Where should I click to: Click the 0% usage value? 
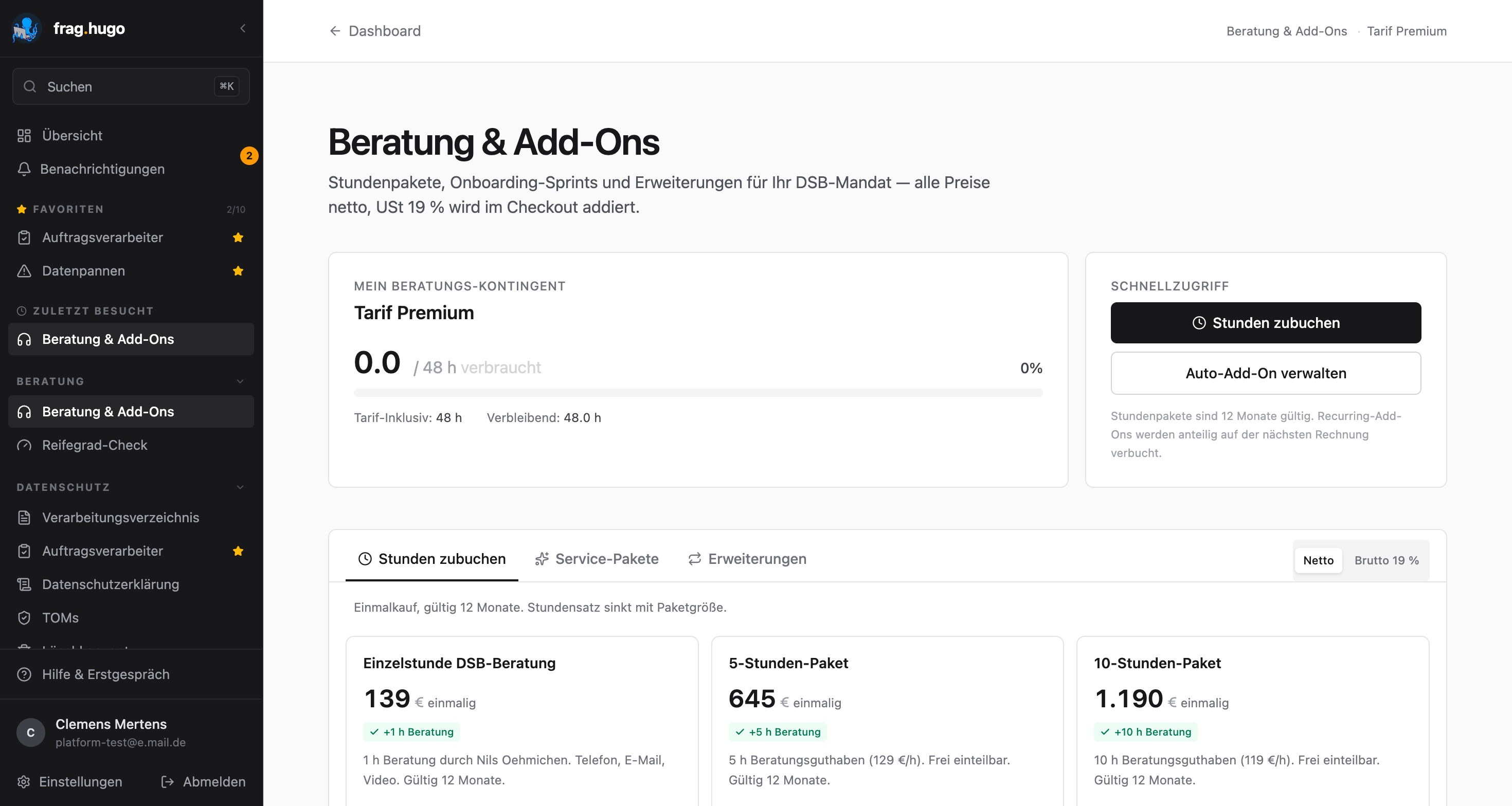(1031, 369)
